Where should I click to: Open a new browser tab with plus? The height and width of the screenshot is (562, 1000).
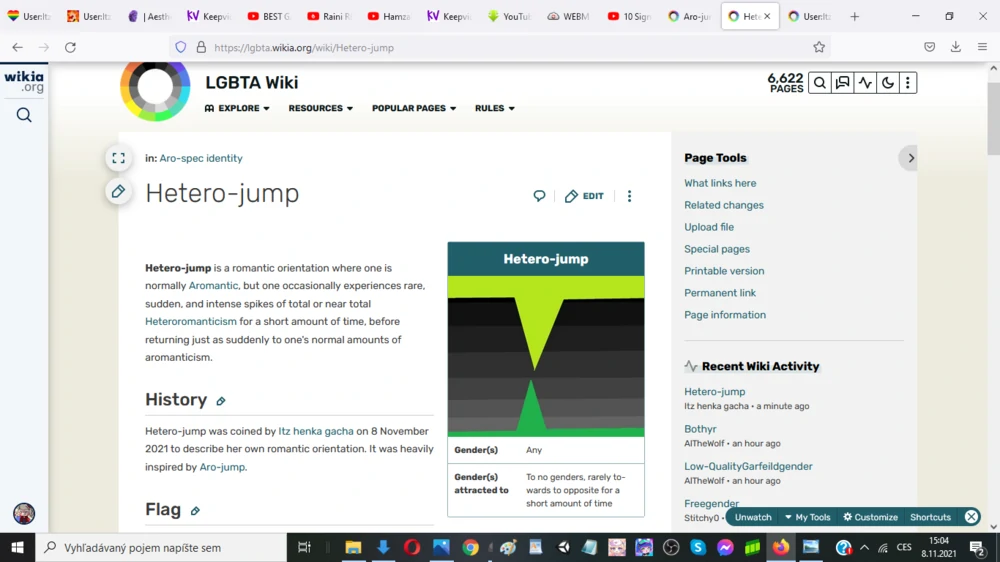click(855, 17)
